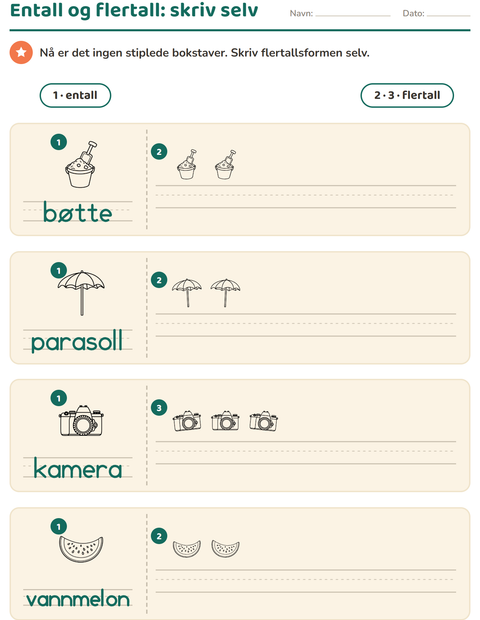Select the '2 · 3 · flertall' pill label
The image size is (480, 620).
click(x=407, y=95)
